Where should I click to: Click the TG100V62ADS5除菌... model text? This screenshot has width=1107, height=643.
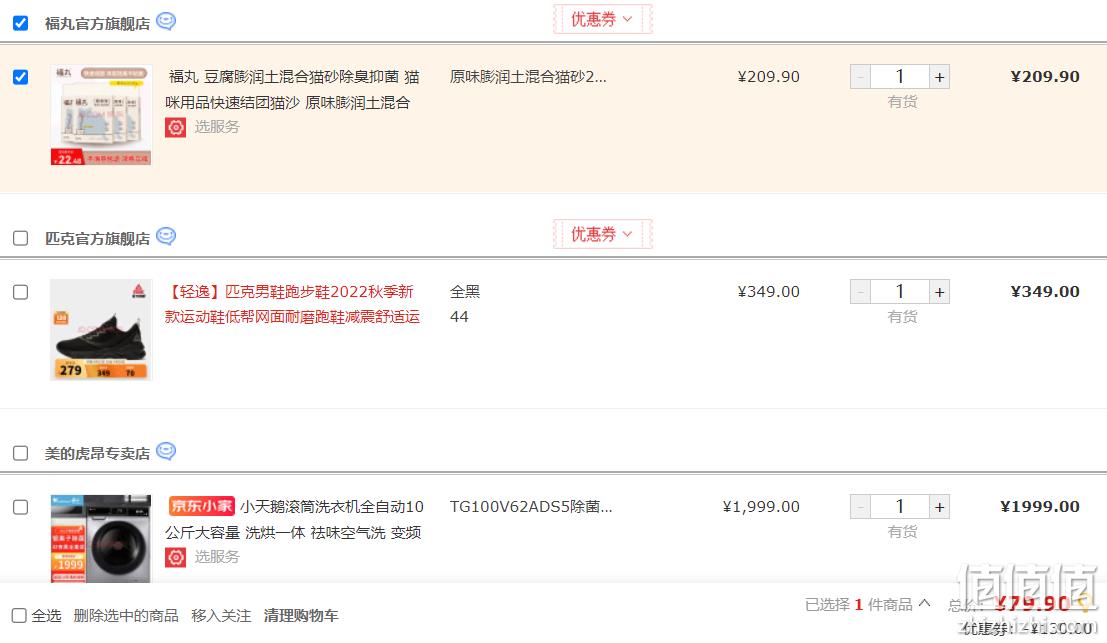pos(531,507)
